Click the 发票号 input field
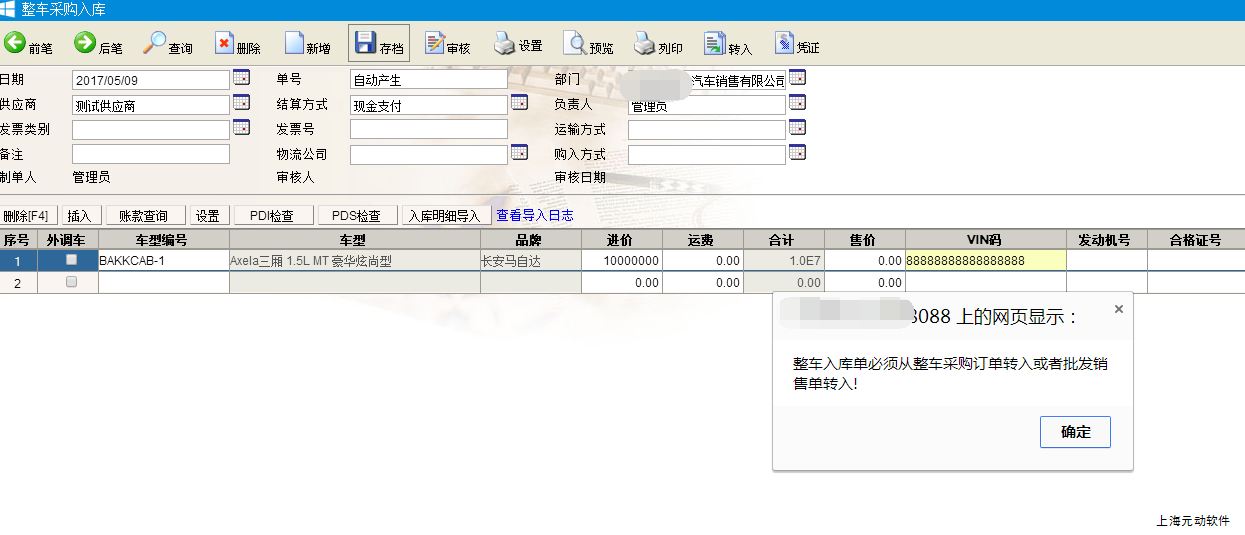 (x=428, y=129)
